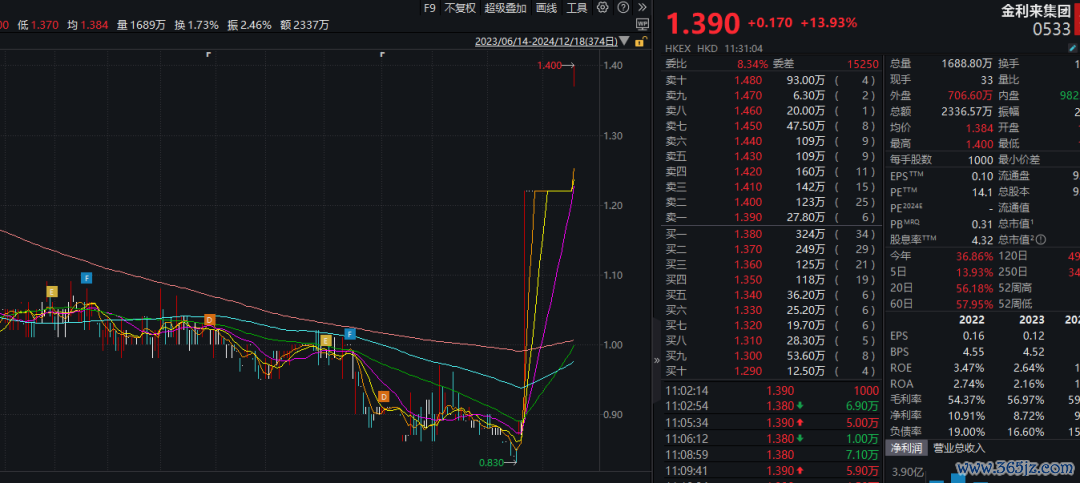
Task: Click the change percentage +13.93%
Action: pos(829,23)
